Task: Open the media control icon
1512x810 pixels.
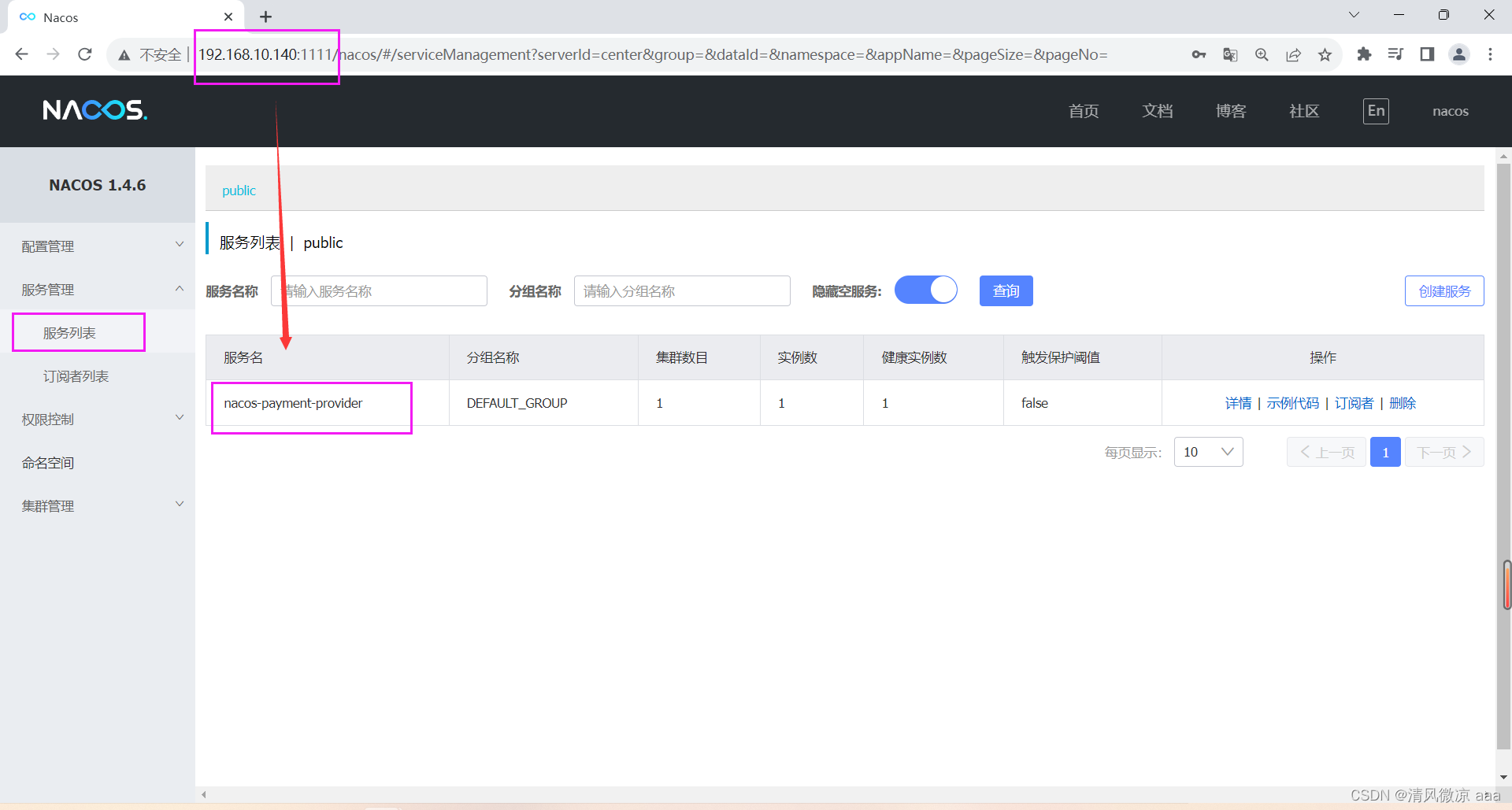Action: (x=1395, y=54)
